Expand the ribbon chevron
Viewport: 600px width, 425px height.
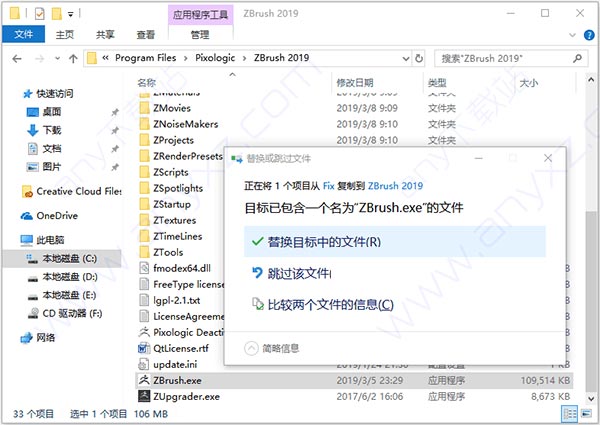point(572,35)
